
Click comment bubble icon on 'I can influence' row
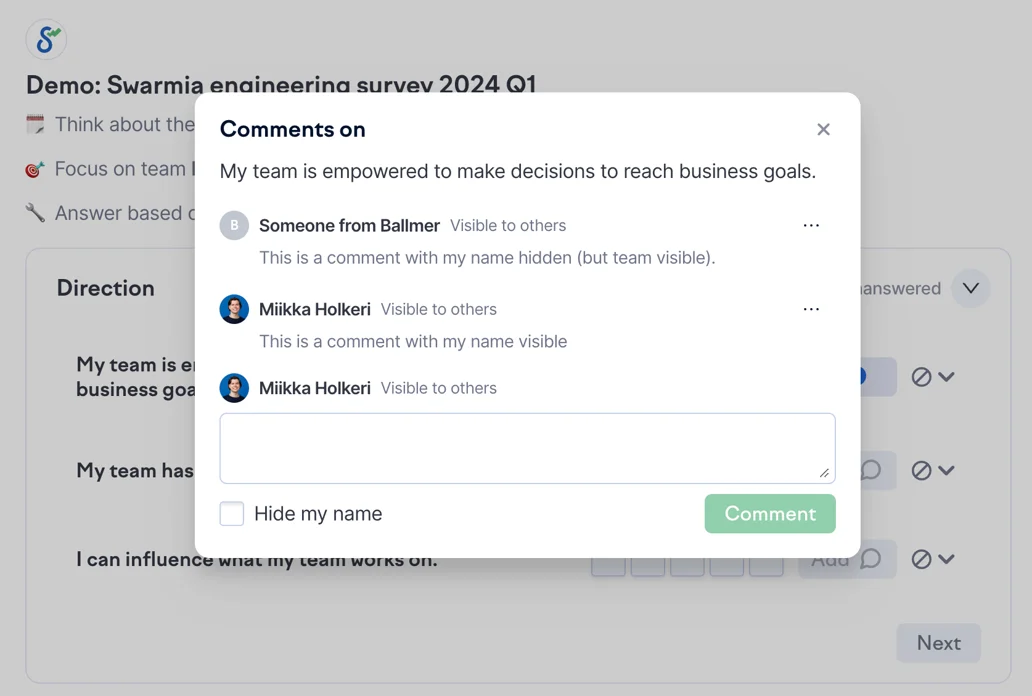click(x=872, y=559)
